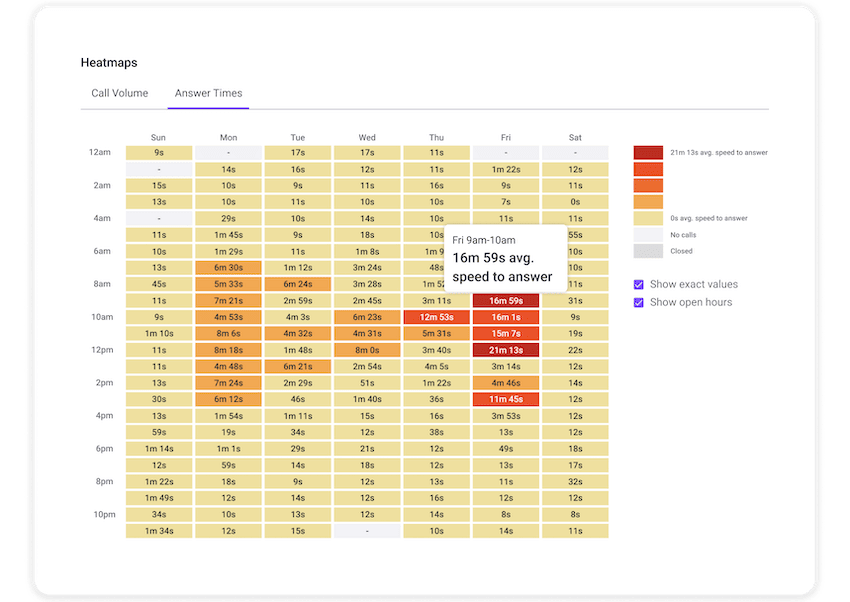Click the Sunday 12am cell showing 9s

(x=158, y=152)
